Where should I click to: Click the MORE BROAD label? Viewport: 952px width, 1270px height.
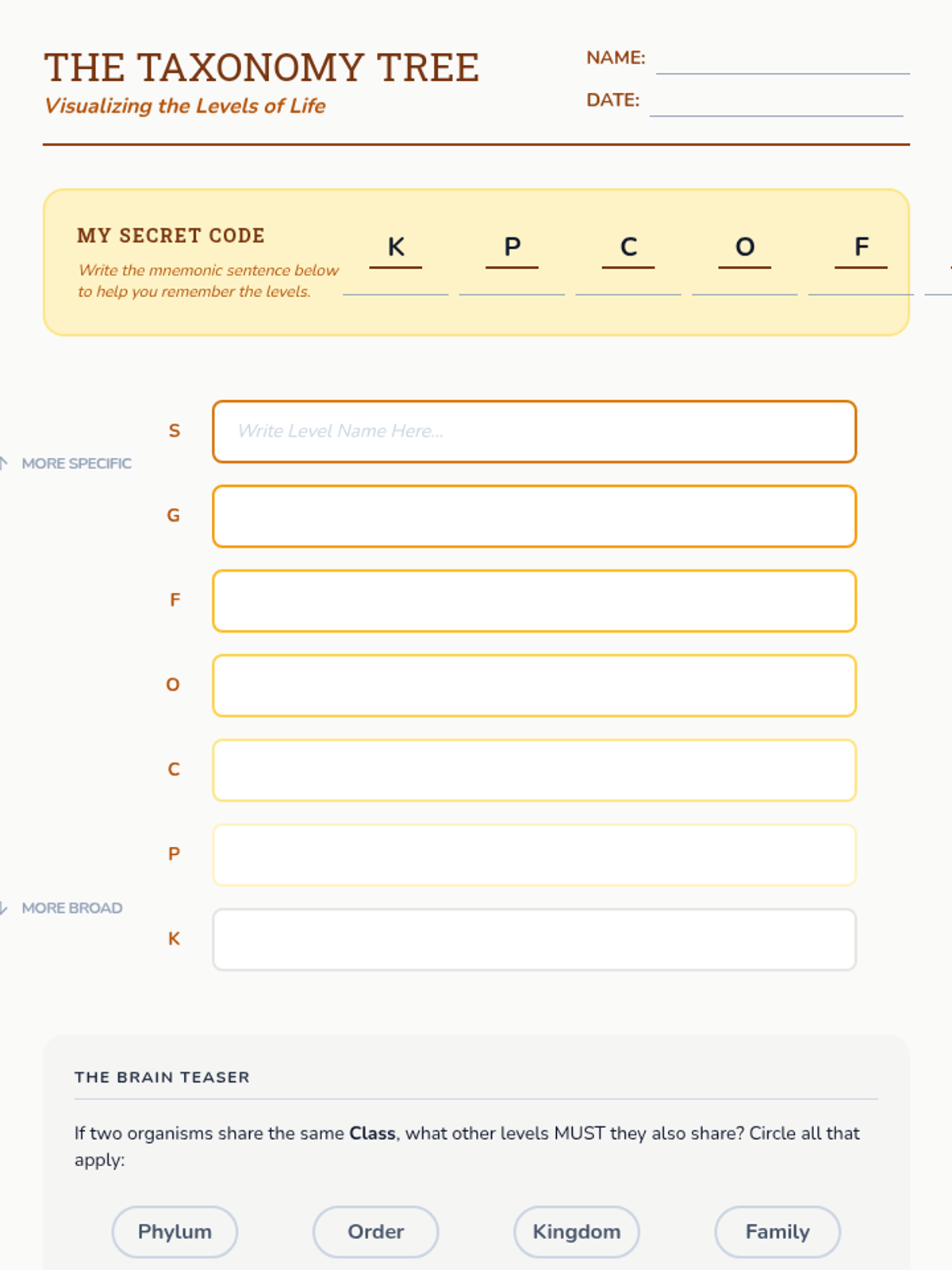pos(71,908)
